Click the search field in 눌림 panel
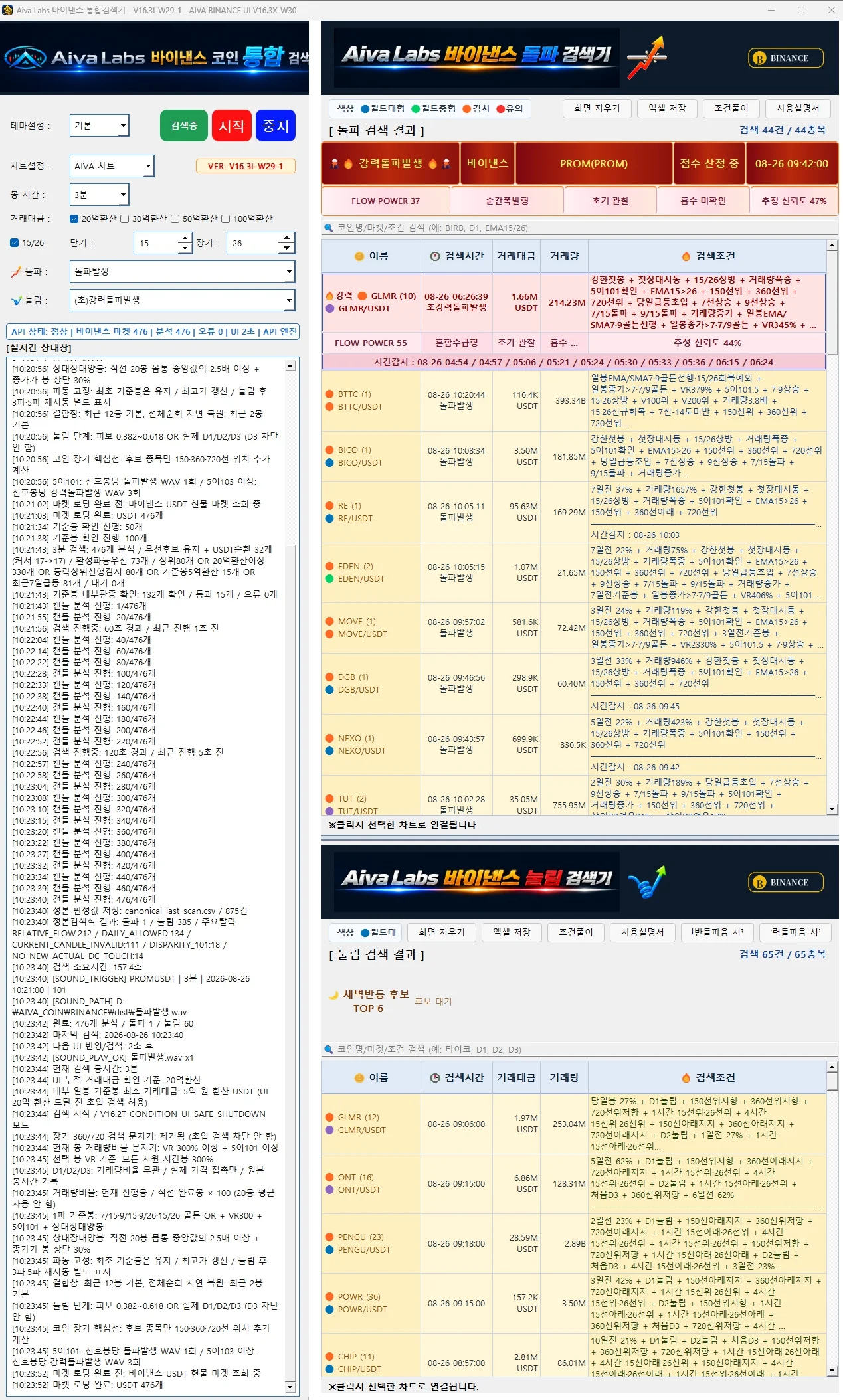This screenshot has width=843, height=1400. point(579,1049)
